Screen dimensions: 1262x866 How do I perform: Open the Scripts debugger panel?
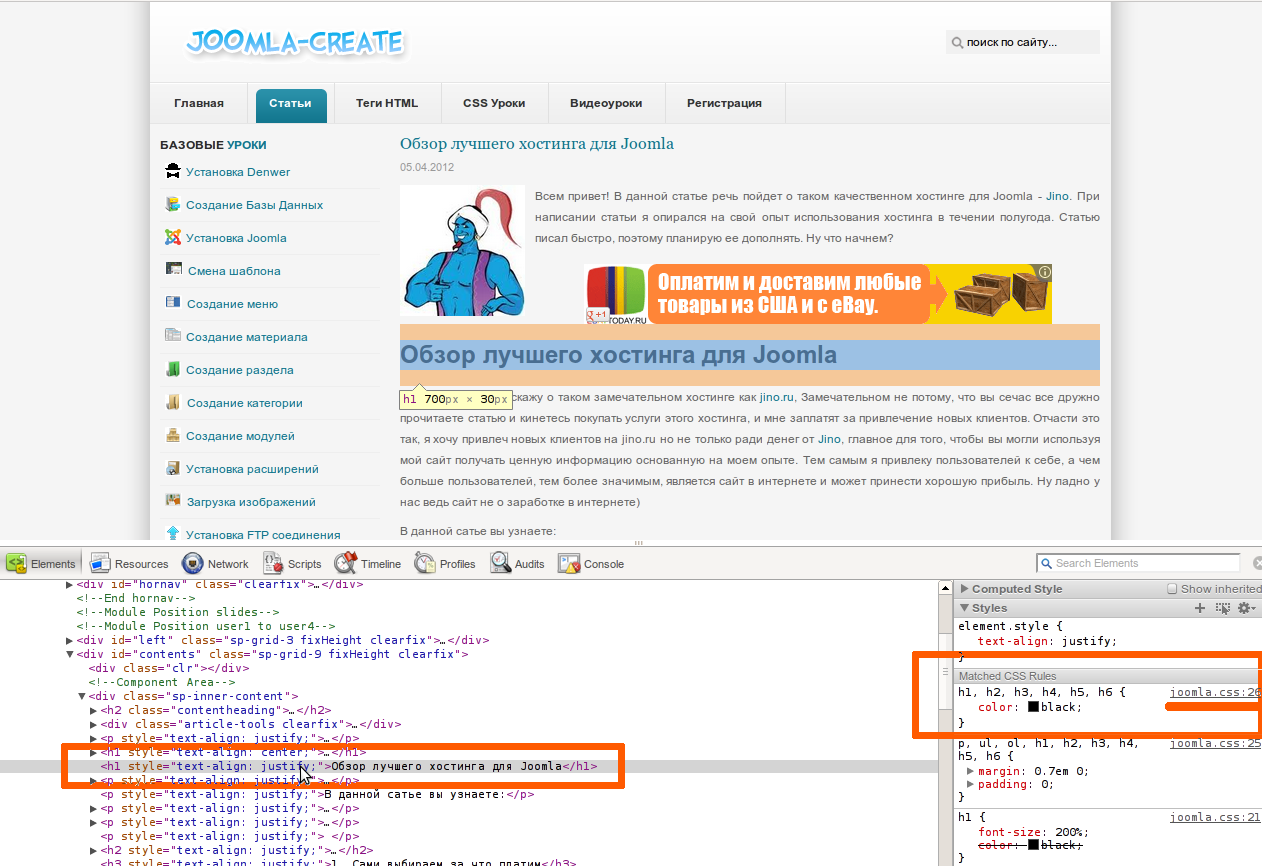click(x=293, y=564)
